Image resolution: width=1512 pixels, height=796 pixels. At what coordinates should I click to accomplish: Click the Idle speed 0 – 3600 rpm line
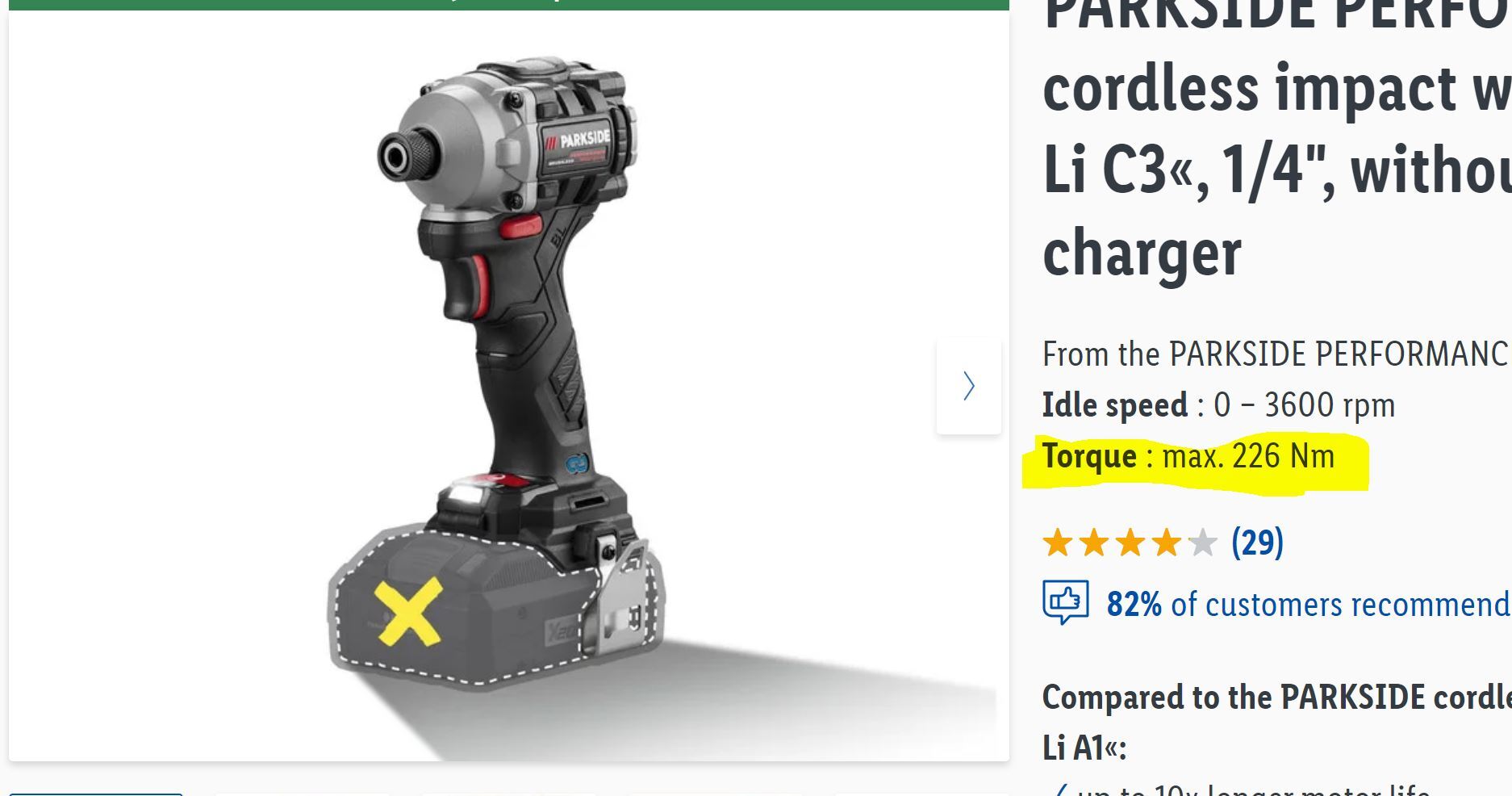point(1218,405)
